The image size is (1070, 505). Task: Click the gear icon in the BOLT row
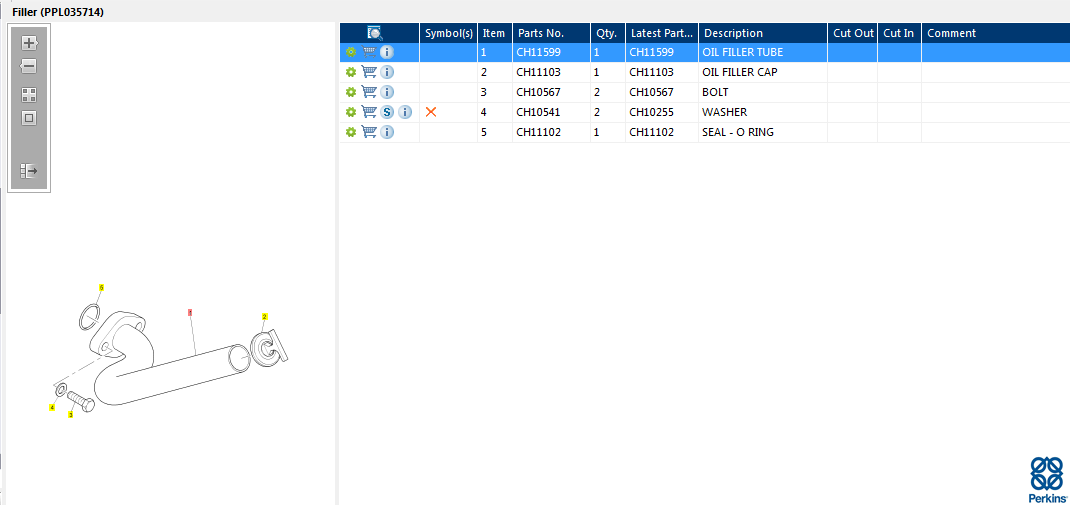pyautogui.click(x=351, y=92)
